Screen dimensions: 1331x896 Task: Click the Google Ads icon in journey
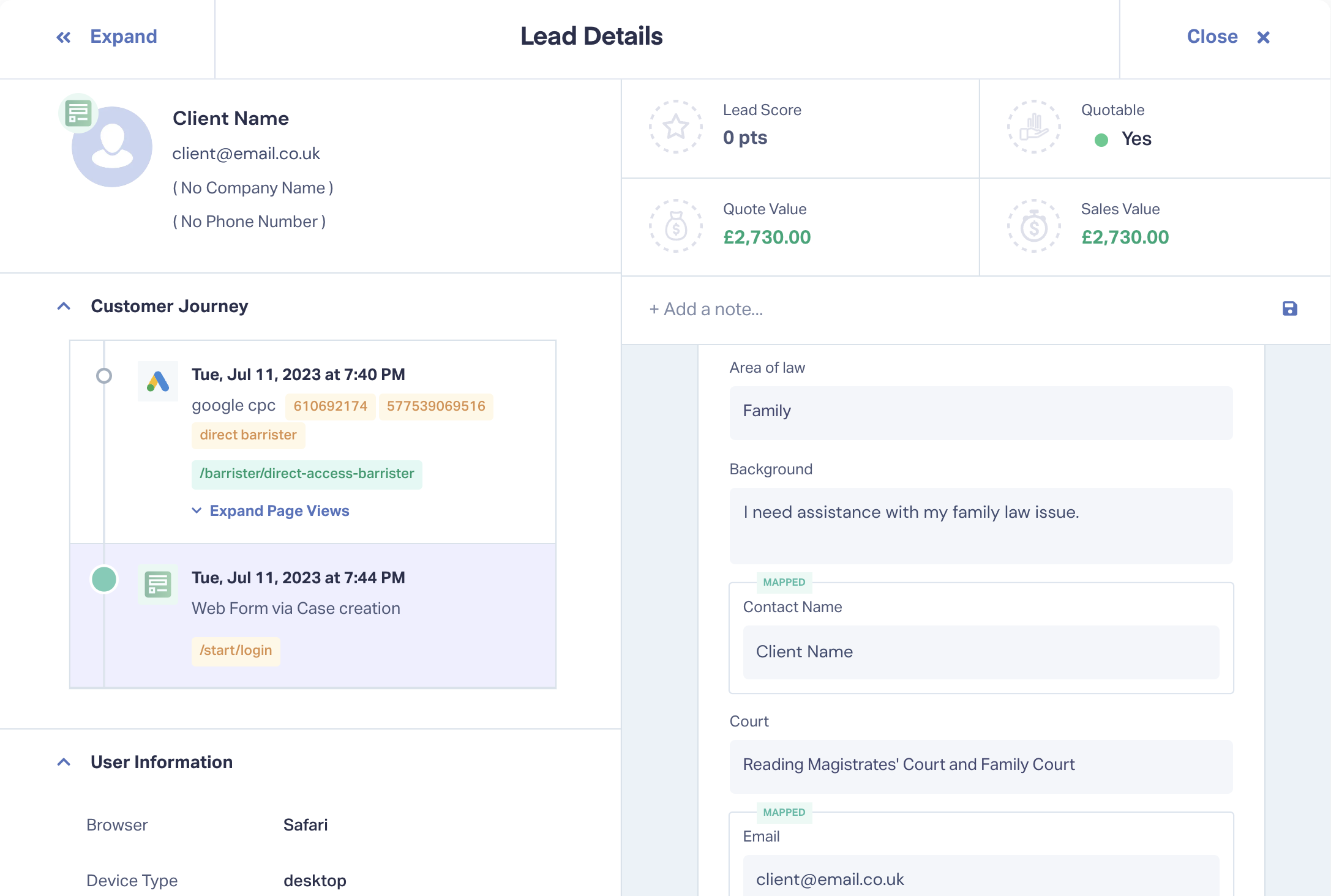click(x=158, y=381)
